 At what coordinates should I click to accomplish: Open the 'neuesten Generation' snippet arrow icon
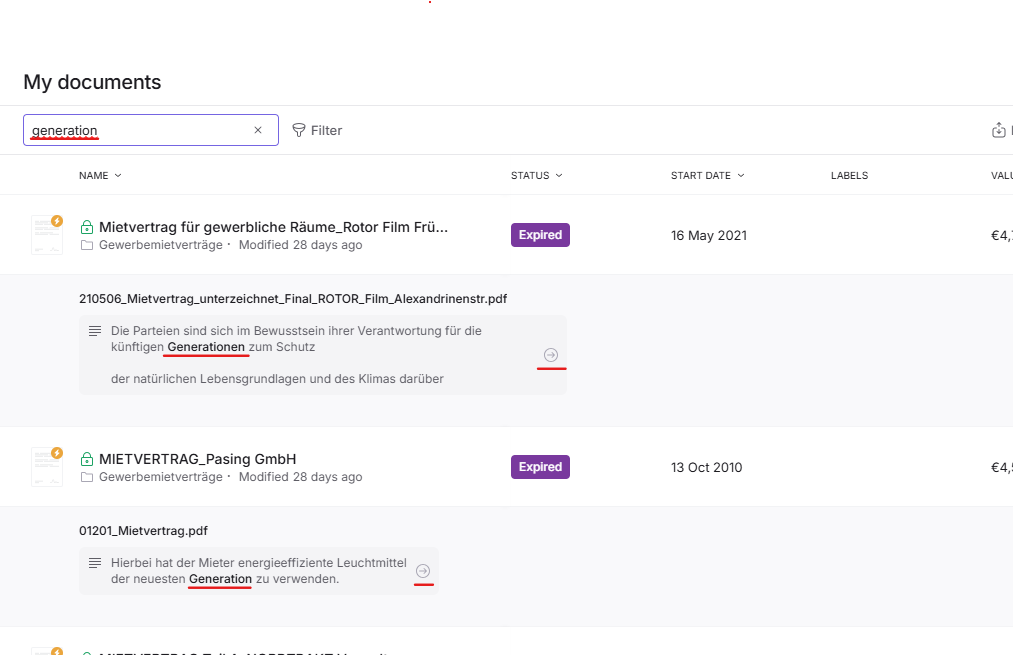(423, 571)
